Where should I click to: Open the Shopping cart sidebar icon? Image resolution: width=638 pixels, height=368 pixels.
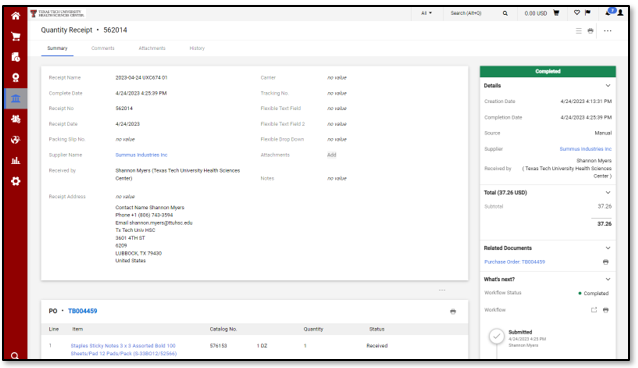pos(15,37)
